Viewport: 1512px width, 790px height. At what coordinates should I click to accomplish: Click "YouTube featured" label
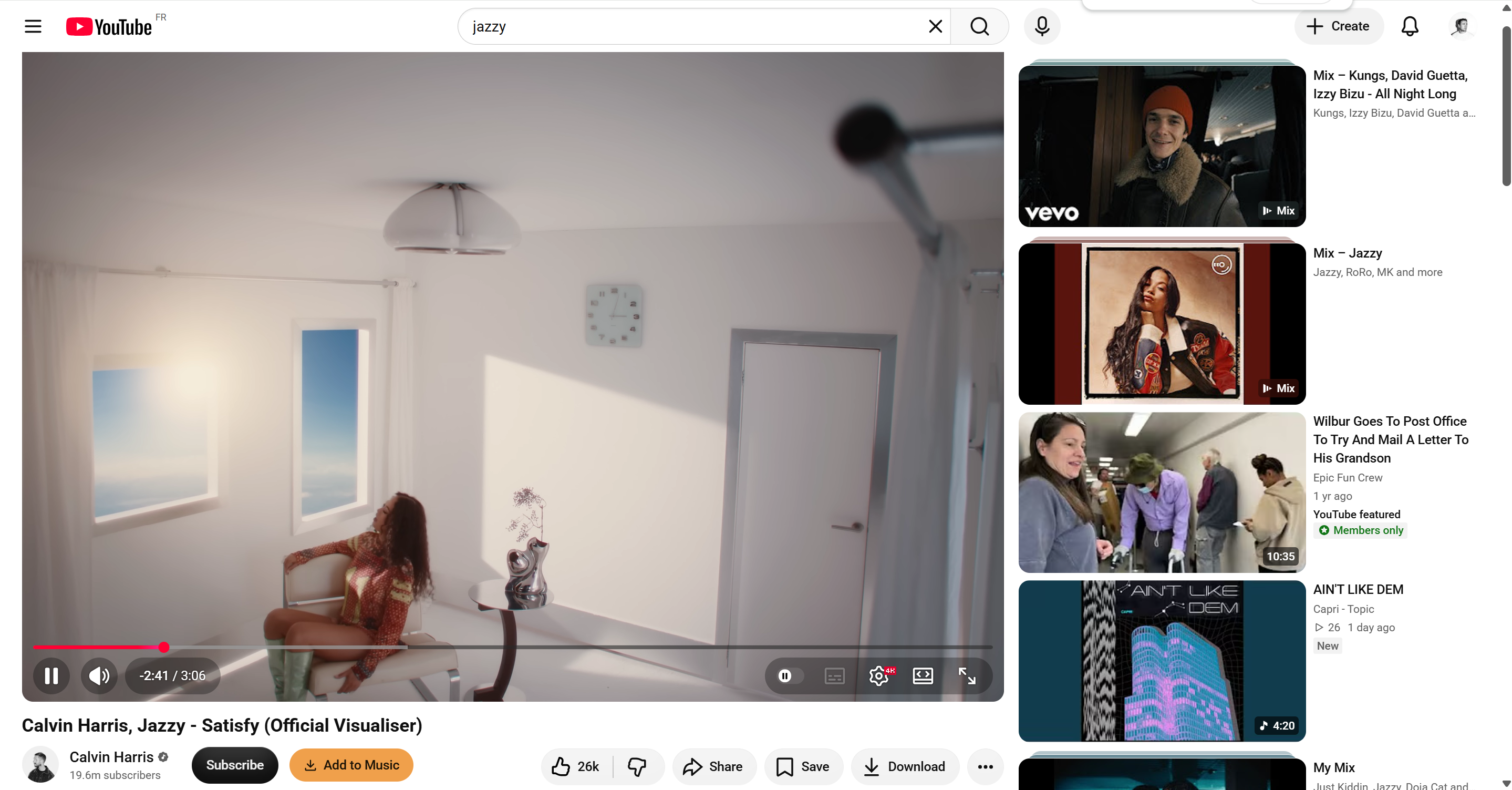coord(1356,514)
